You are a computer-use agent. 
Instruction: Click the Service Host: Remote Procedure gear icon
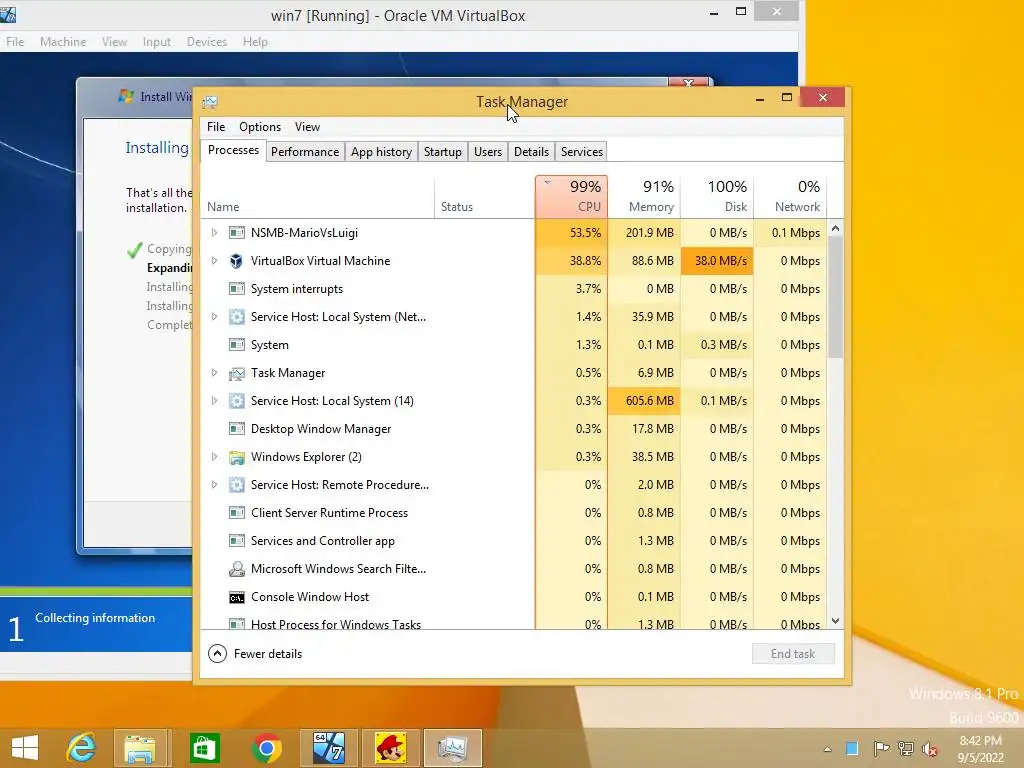(x=236, y=485)
